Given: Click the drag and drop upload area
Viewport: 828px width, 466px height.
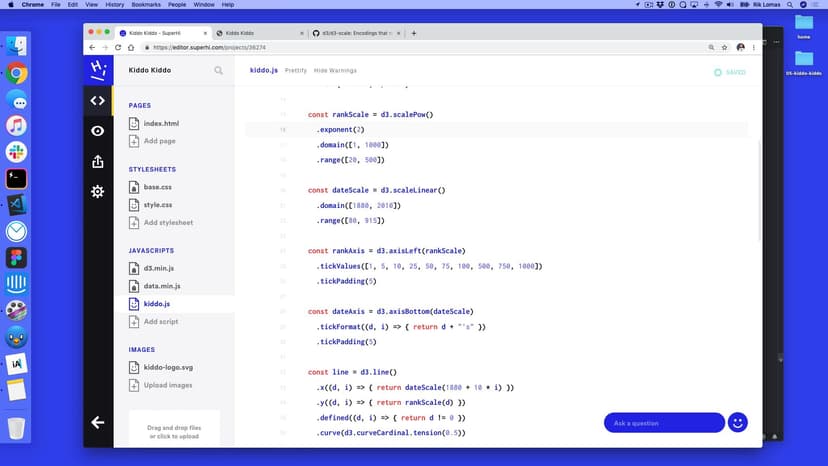Looking at the screenshot, I should tap(174, 432).
